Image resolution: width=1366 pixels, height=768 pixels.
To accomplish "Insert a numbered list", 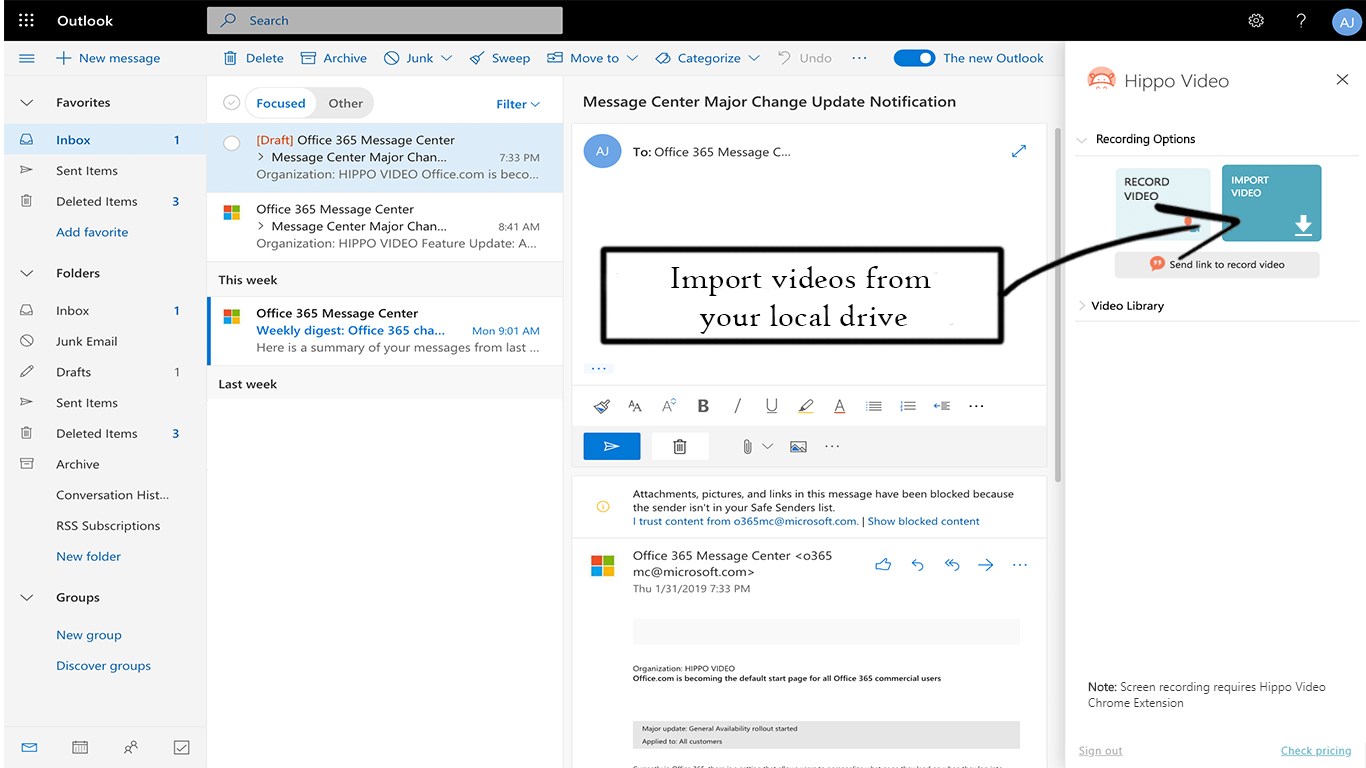I will pyautogui.click(x=908, y=406).
